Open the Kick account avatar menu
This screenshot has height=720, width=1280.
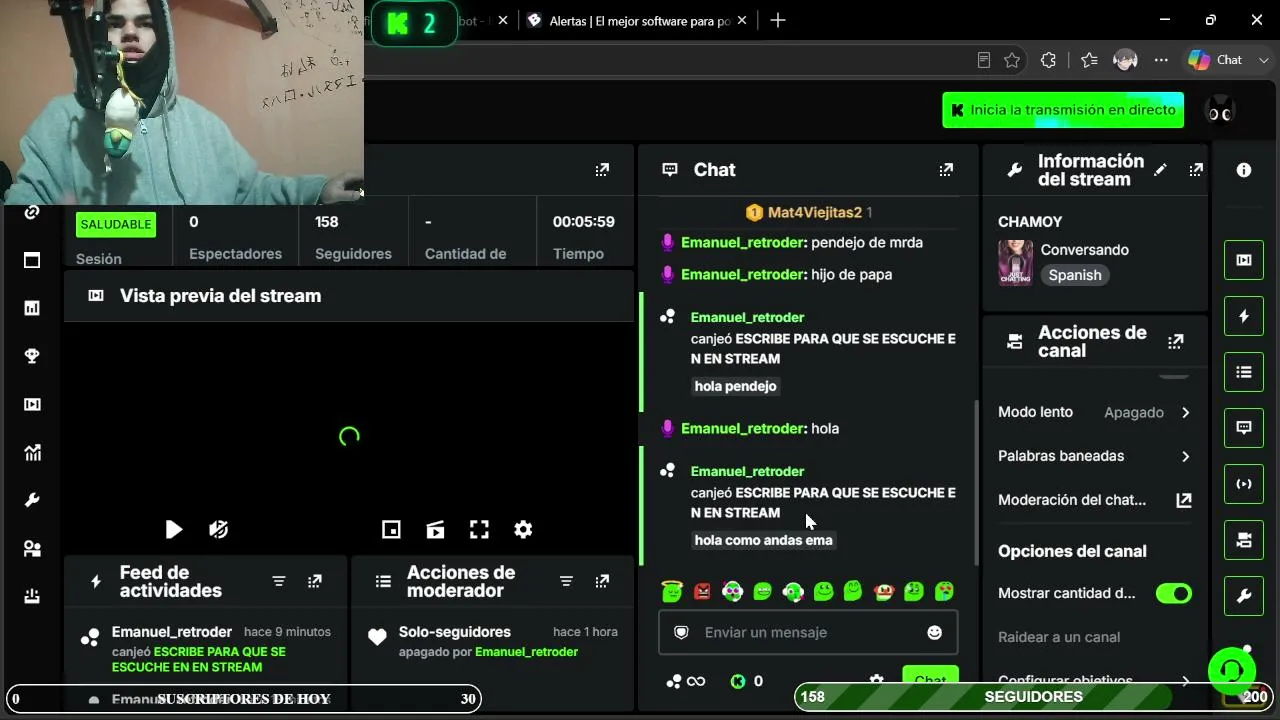(1219, 110)
